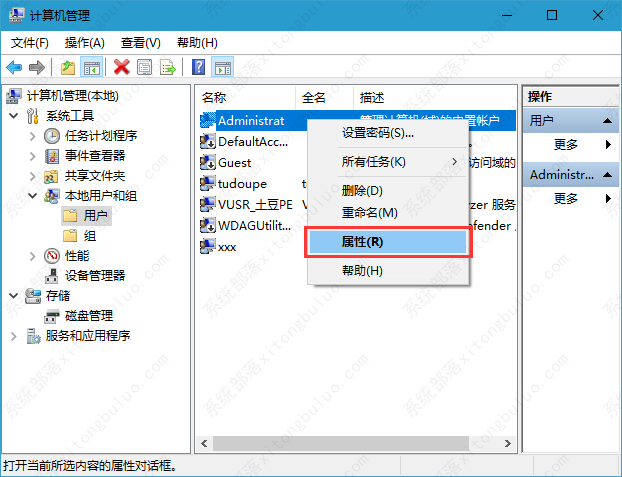The height and width of the screenshot is (477, 622).
Task: Collapse the 用户 section in actions pane
Action: (608, 121)
